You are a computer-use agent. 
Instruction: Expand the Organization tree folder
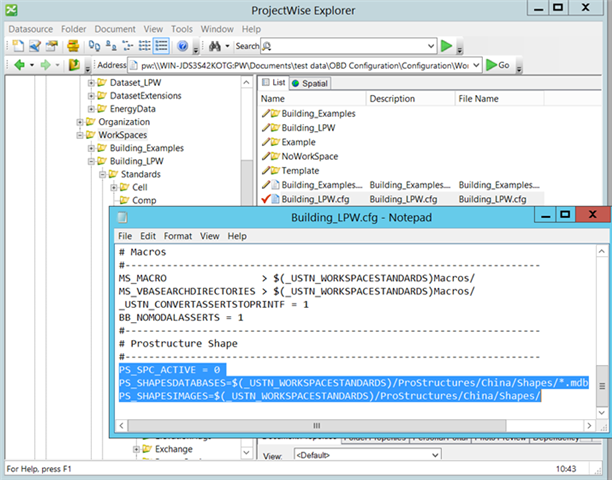tap(80, 122)
